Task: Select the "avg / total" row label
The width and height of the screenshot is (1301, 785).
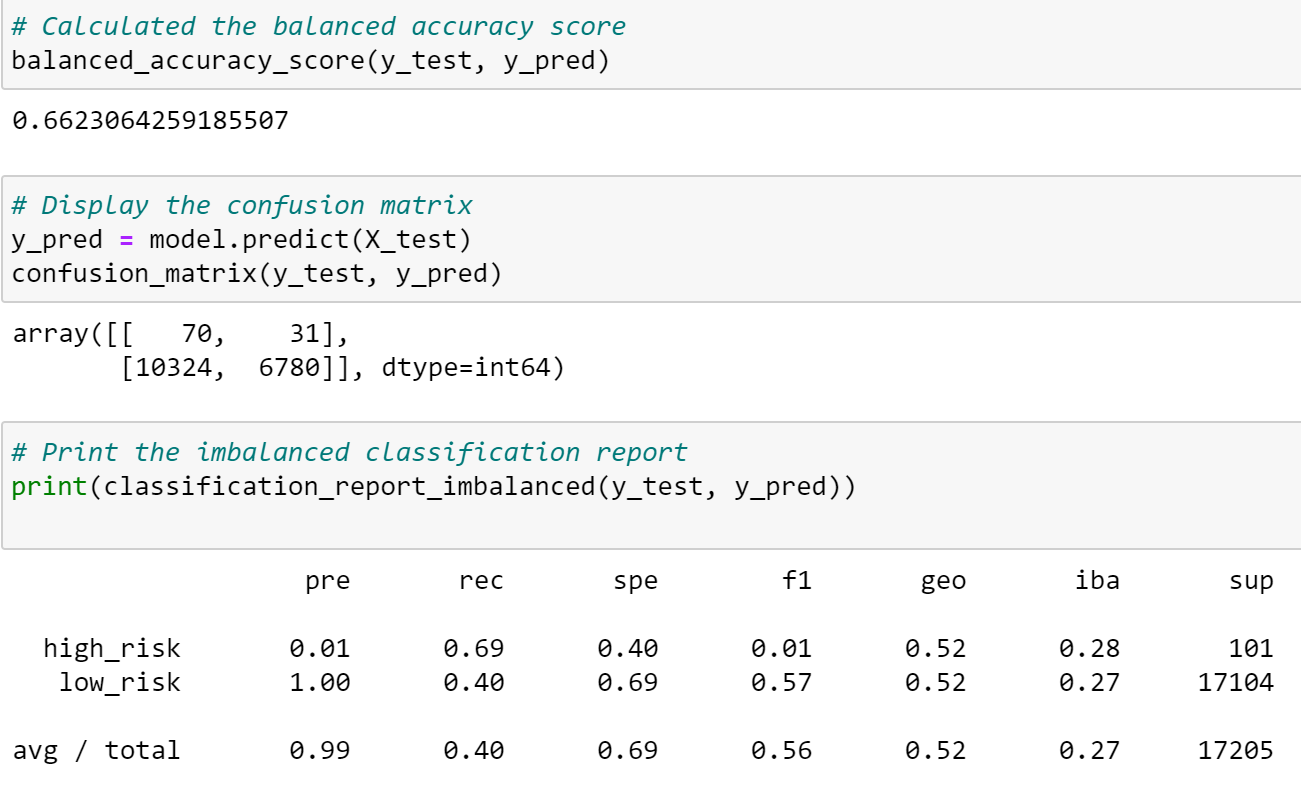Action: (x=96, y=751)
